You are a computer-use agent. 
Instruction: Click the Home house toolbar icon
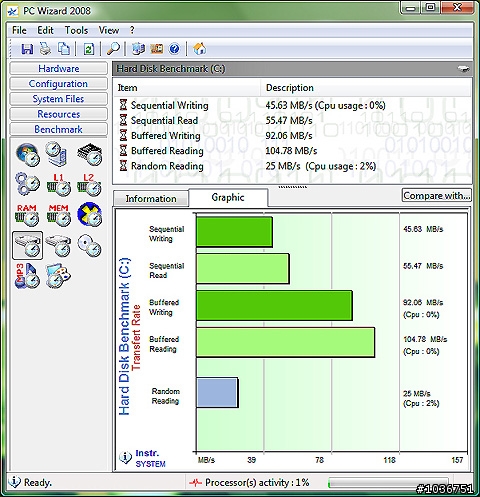pyautogui.click(x=199, y=49)
